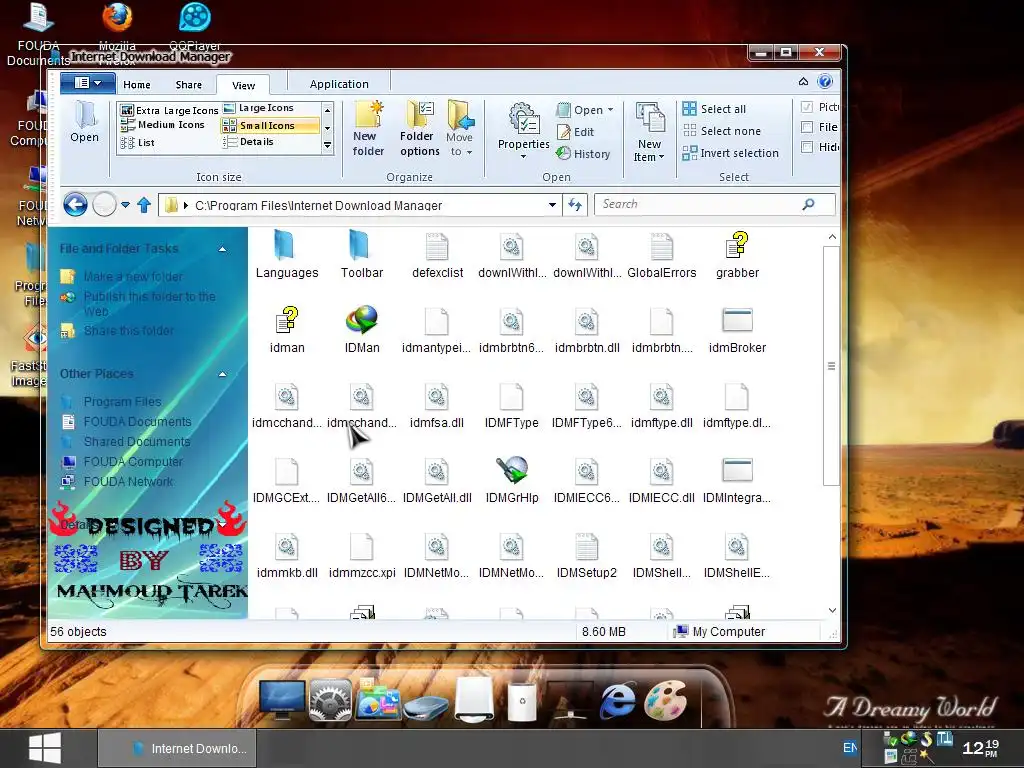The height and width of the screenshot is (768, 1024).
Task: Switch to the Application tab
Action: pyautogui.click(x=339, y=84)
